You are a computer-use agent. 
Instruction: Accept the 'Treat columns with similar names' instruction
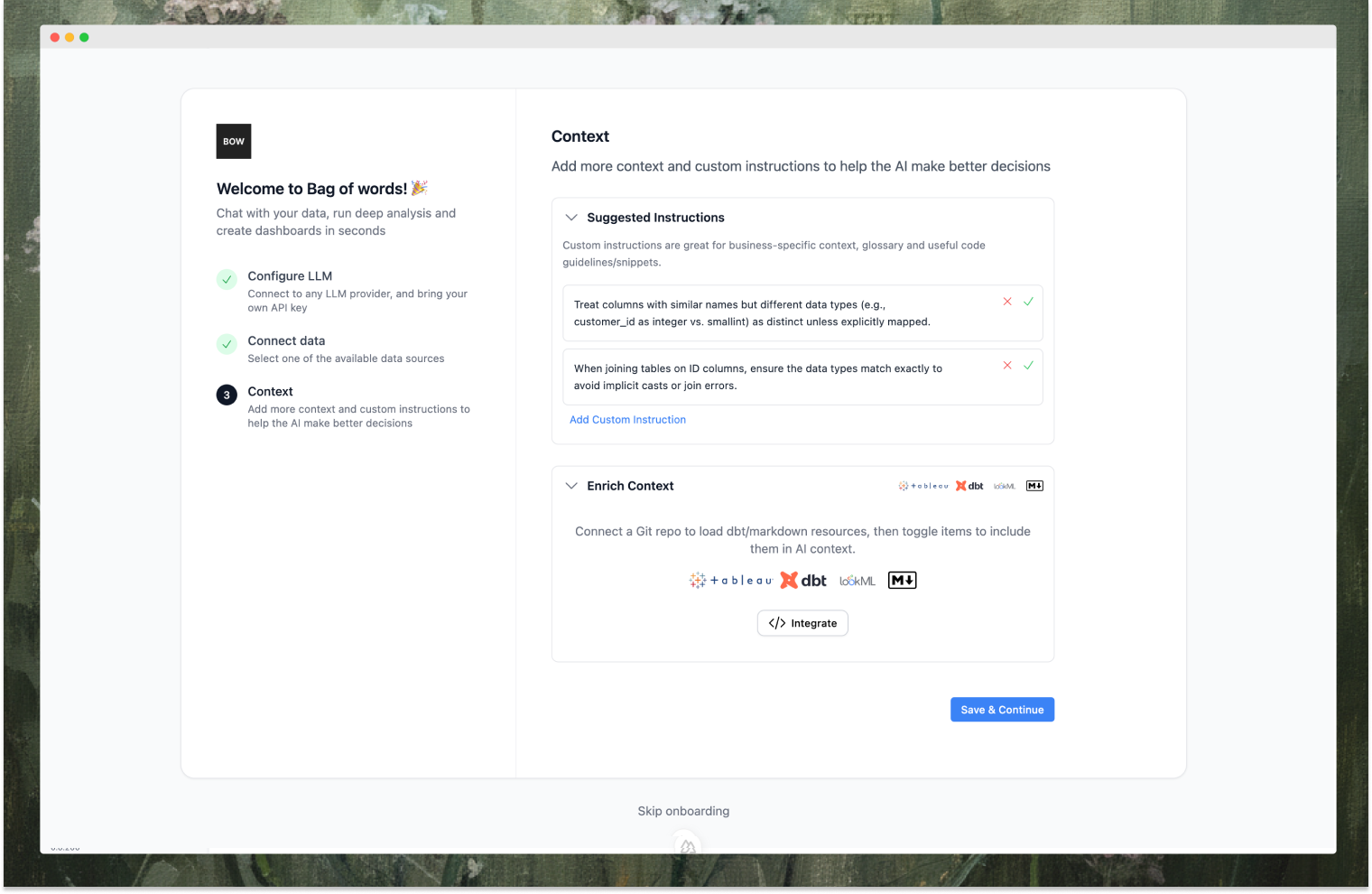1028,302
